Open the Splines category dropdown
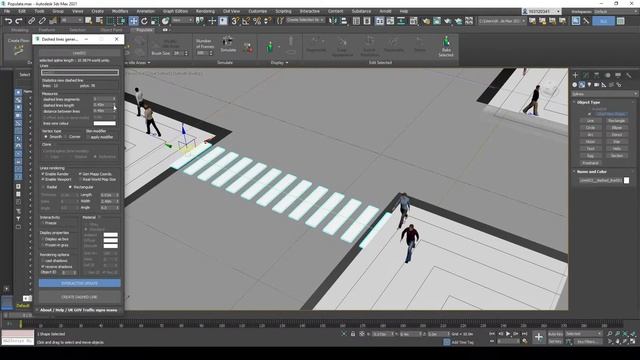 point(604,94)
